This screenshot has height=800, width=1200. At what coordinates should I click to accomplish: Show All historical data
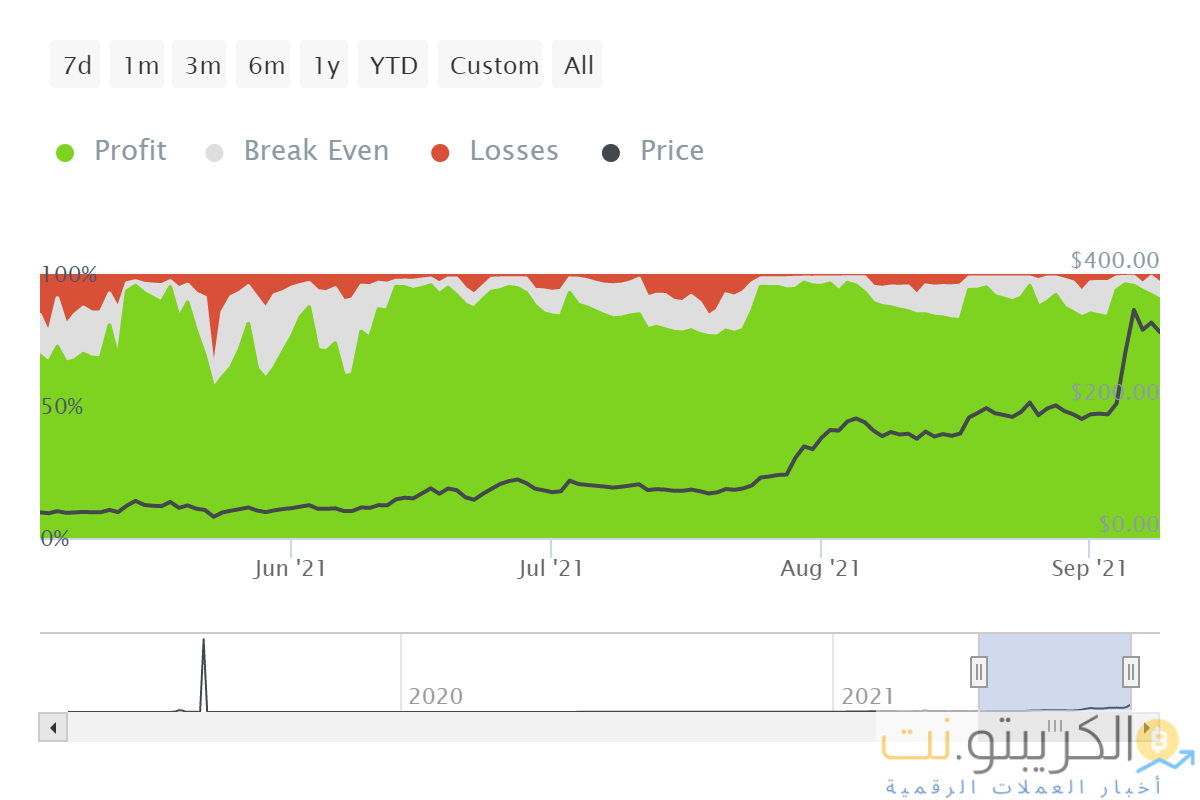click(578, 65)
